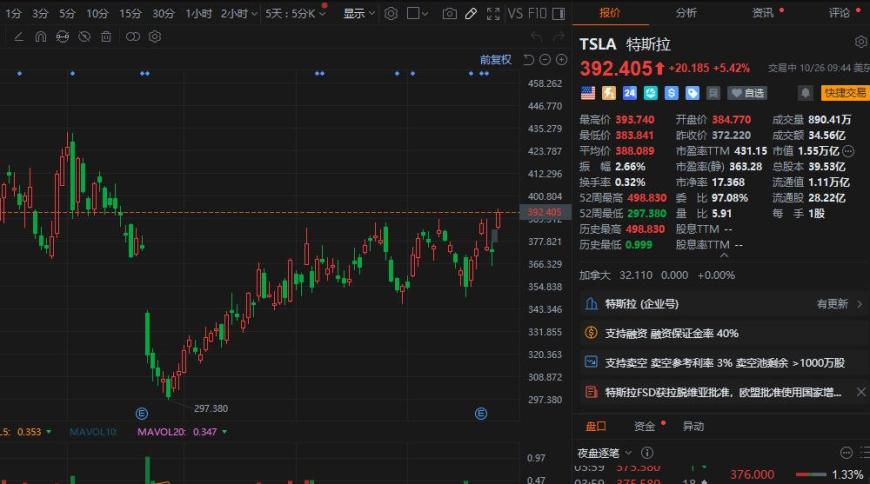Select the 10分 chart interval
Screen dimensions: 870x484
pyautogui.click(x=97, y=13)
